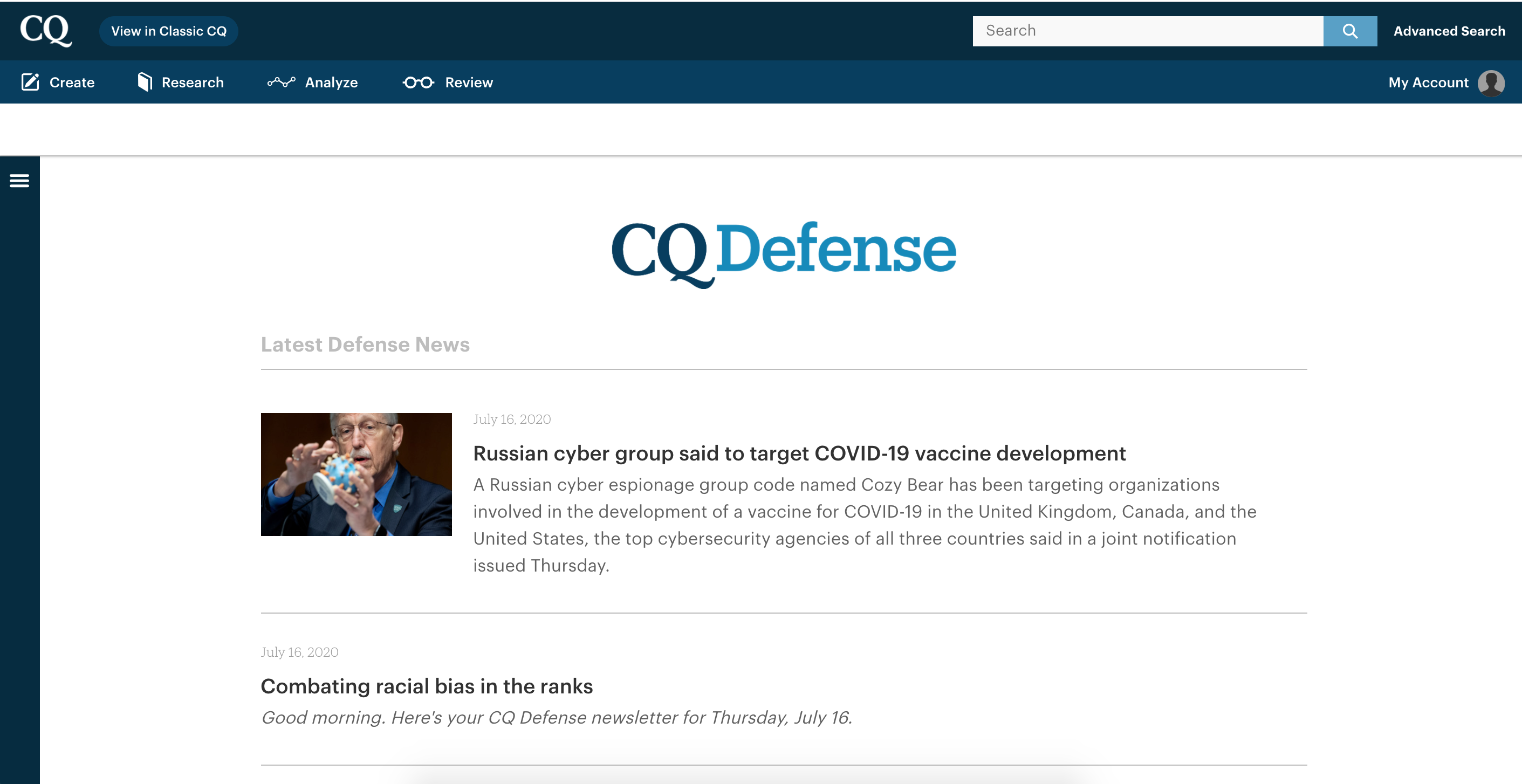This screenshot has height=784, width=1522.
Task: Open the Review menu
Action: point(469,82)
